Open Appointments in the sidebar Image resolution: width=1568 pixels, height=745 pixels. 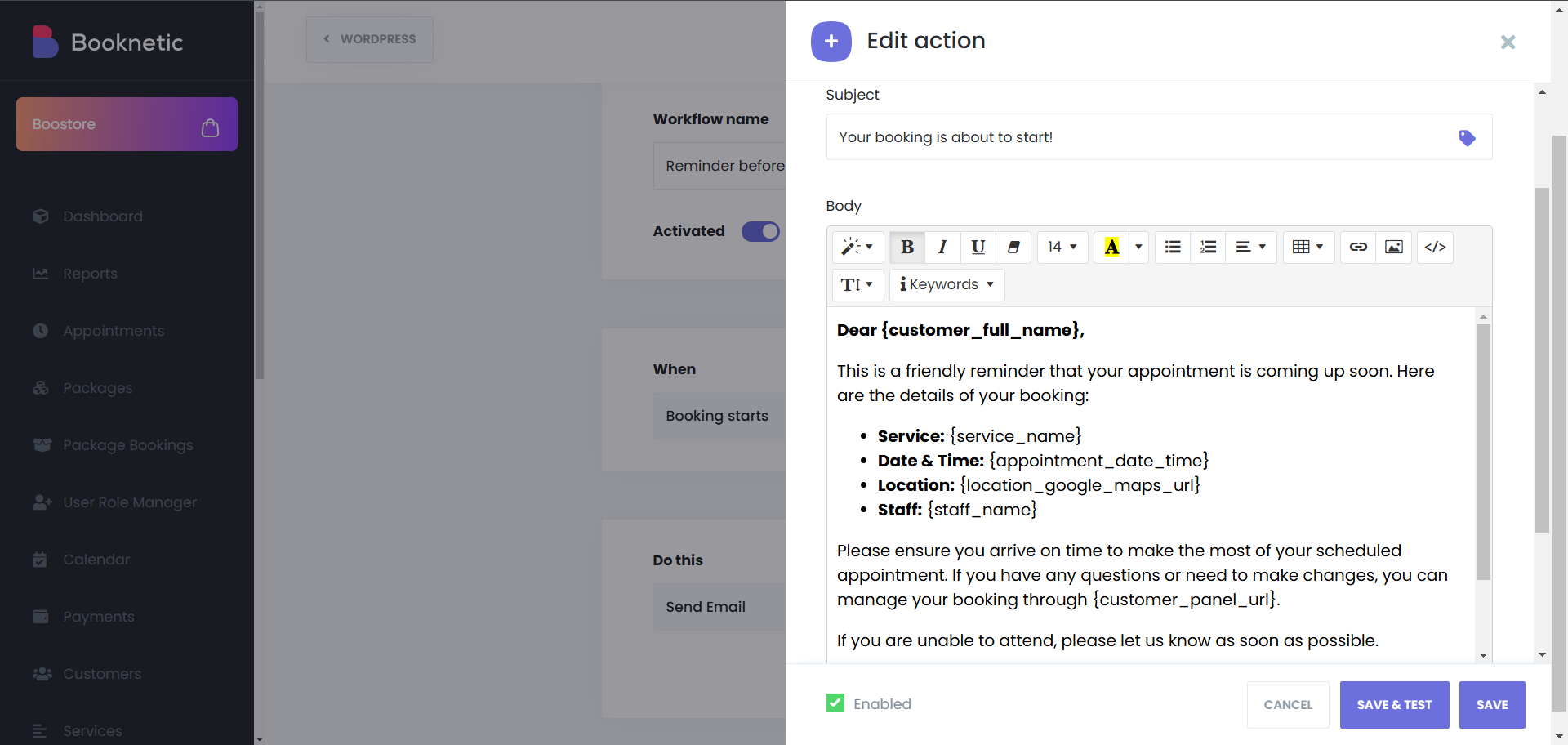point(114,331)
